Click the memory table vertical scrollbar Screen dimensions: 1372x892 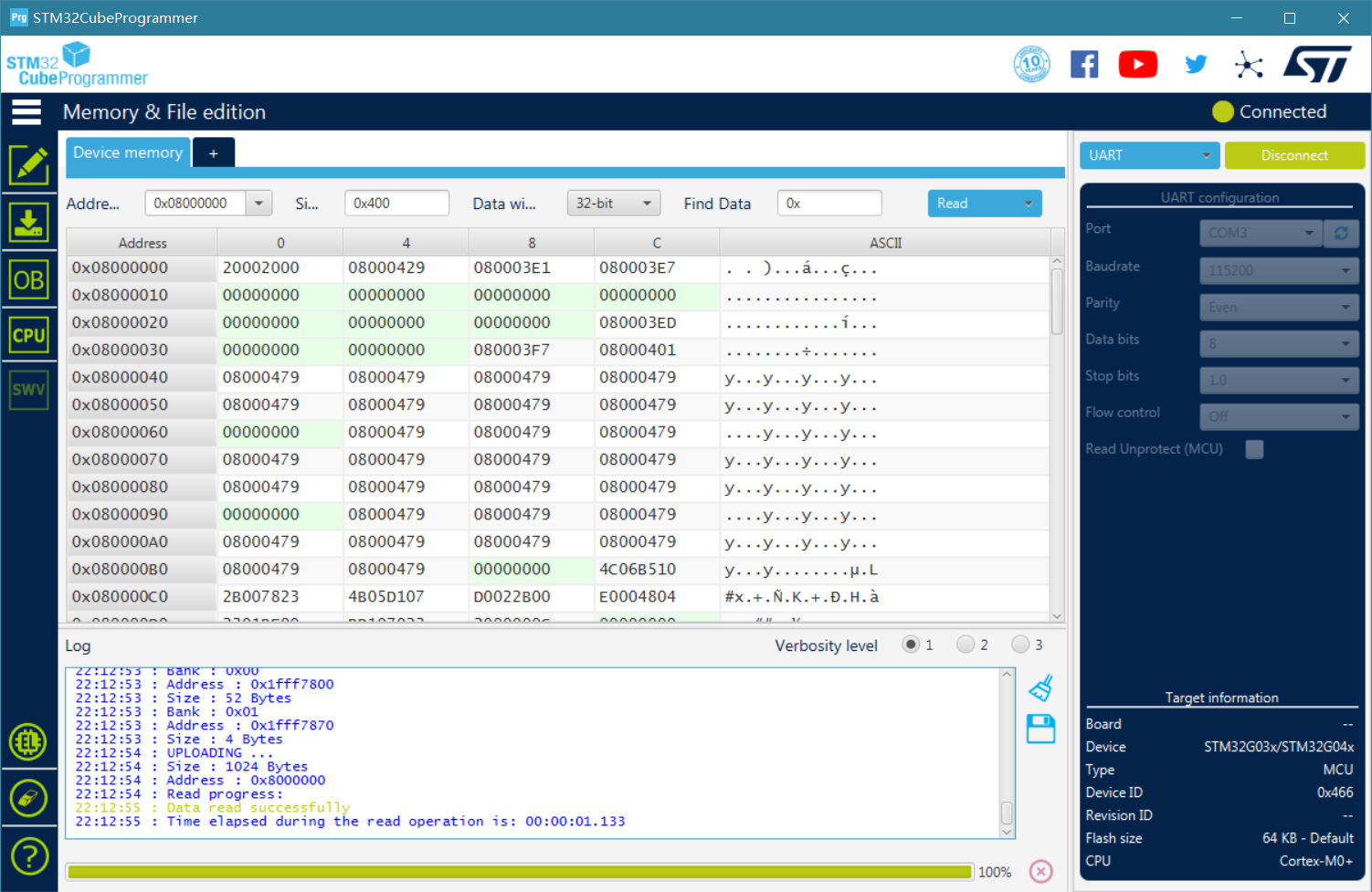(1057, 301)
